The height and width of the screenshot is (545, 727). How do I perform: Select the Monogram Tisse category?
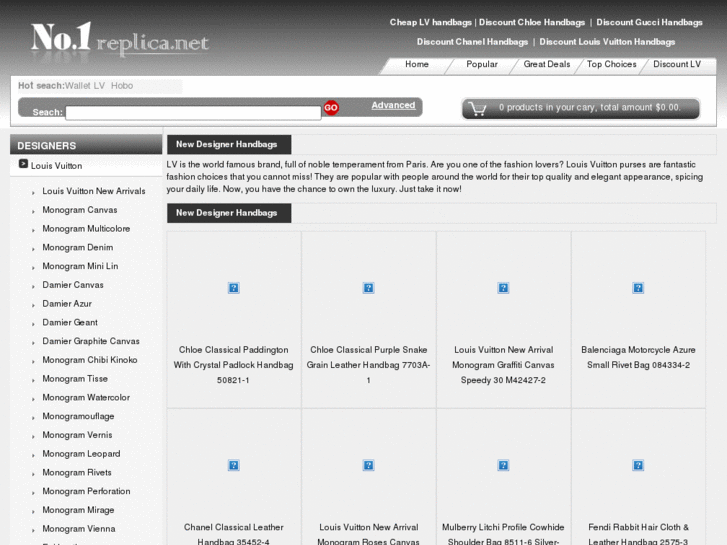click(75, 378)
